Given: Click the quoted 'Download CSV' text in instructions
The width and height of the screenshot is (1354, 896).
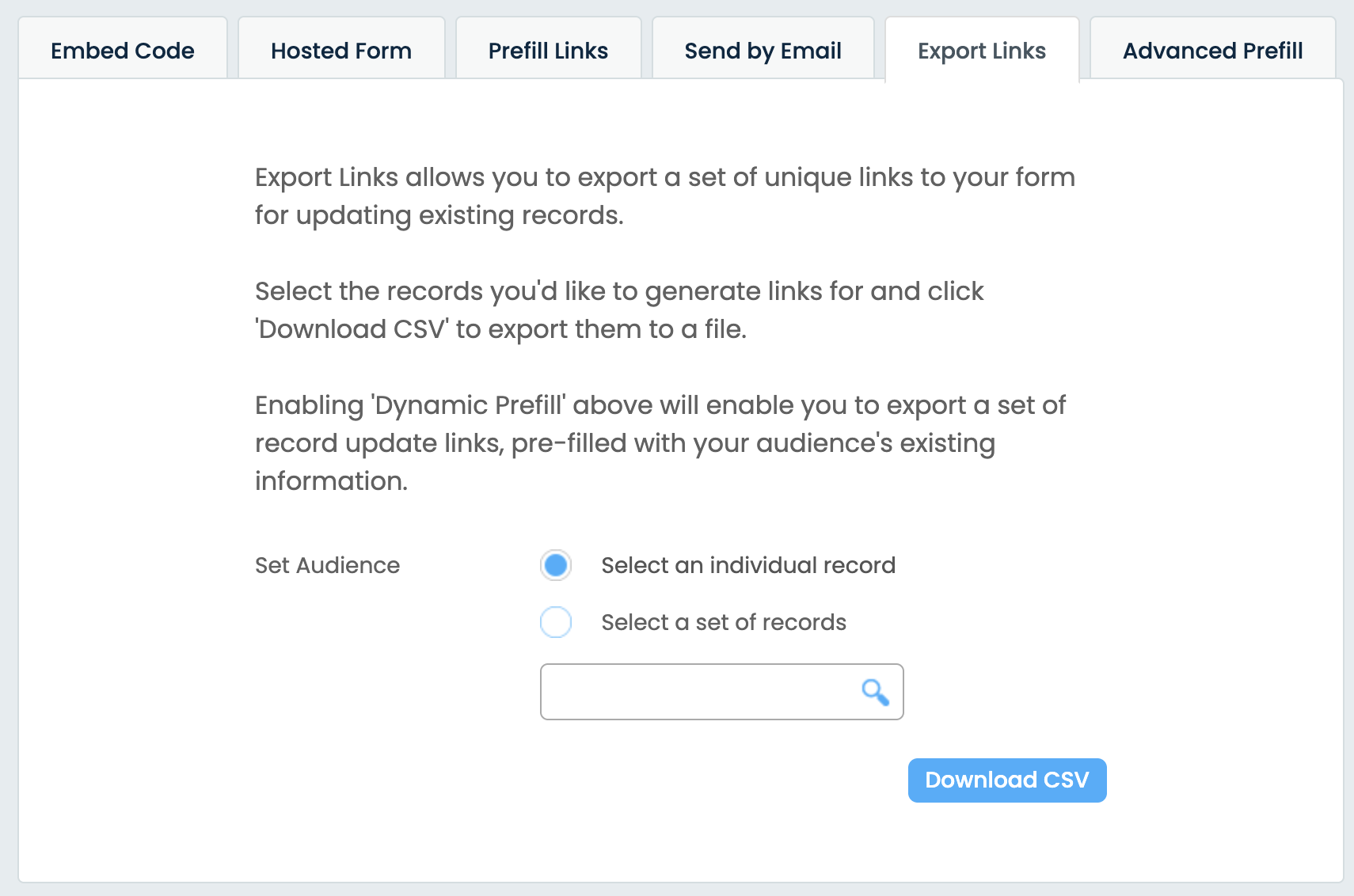Looking at the screenshot, I should 352,329.
